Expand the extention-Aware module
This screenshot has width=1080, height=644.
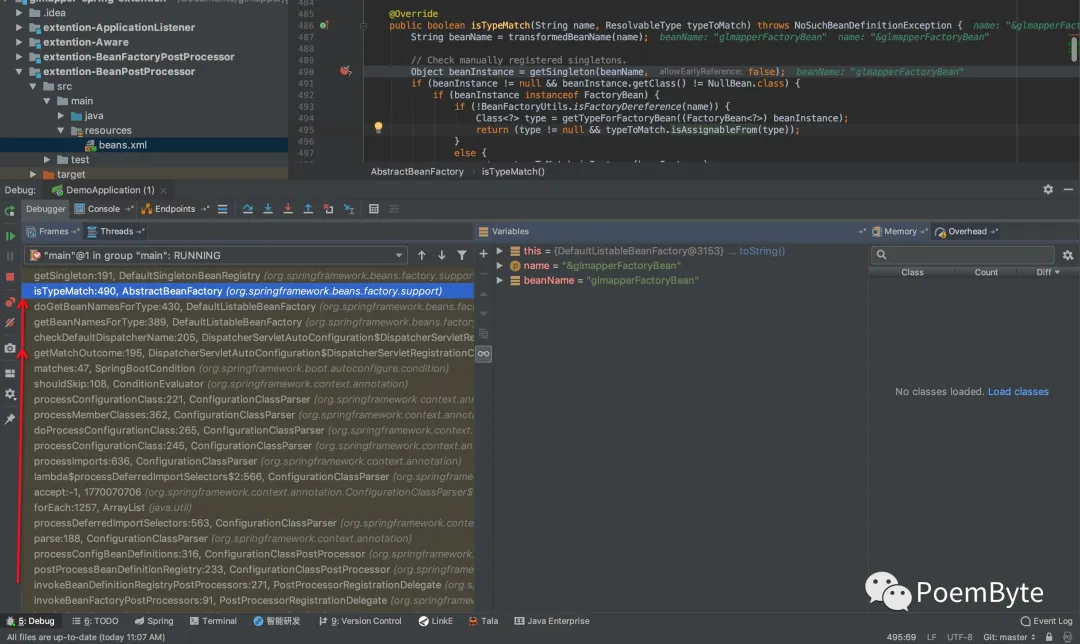click(x=19, y=42)
